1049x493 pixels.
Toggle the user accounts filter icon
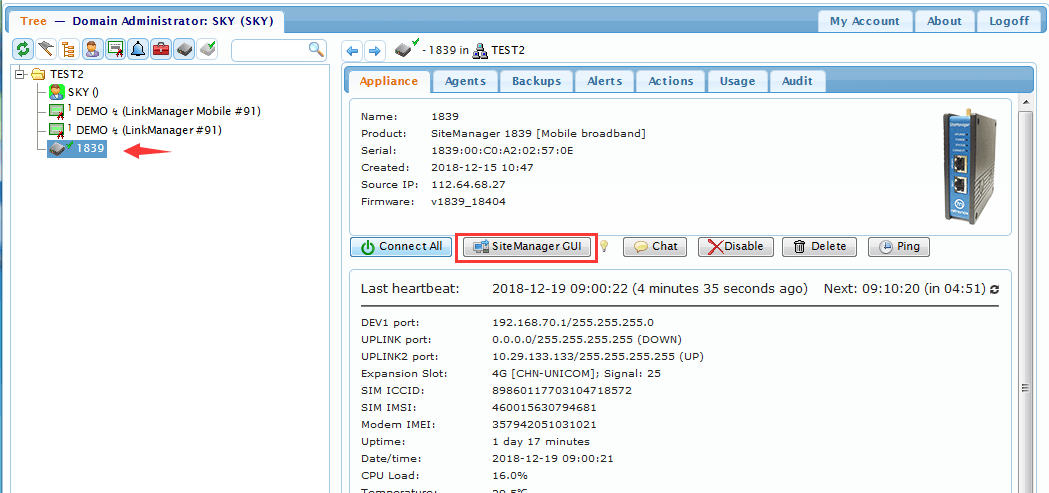(92, 49)
